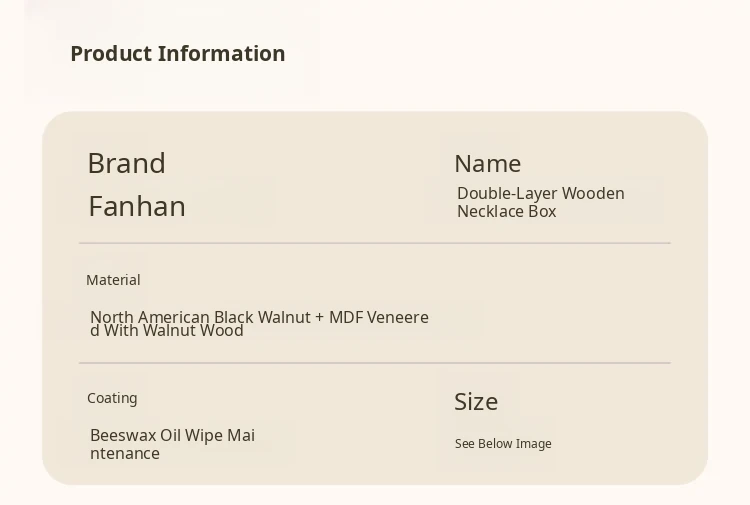Click the Brand field label
The height and width of the screenshot is (505, 750).
126,163
